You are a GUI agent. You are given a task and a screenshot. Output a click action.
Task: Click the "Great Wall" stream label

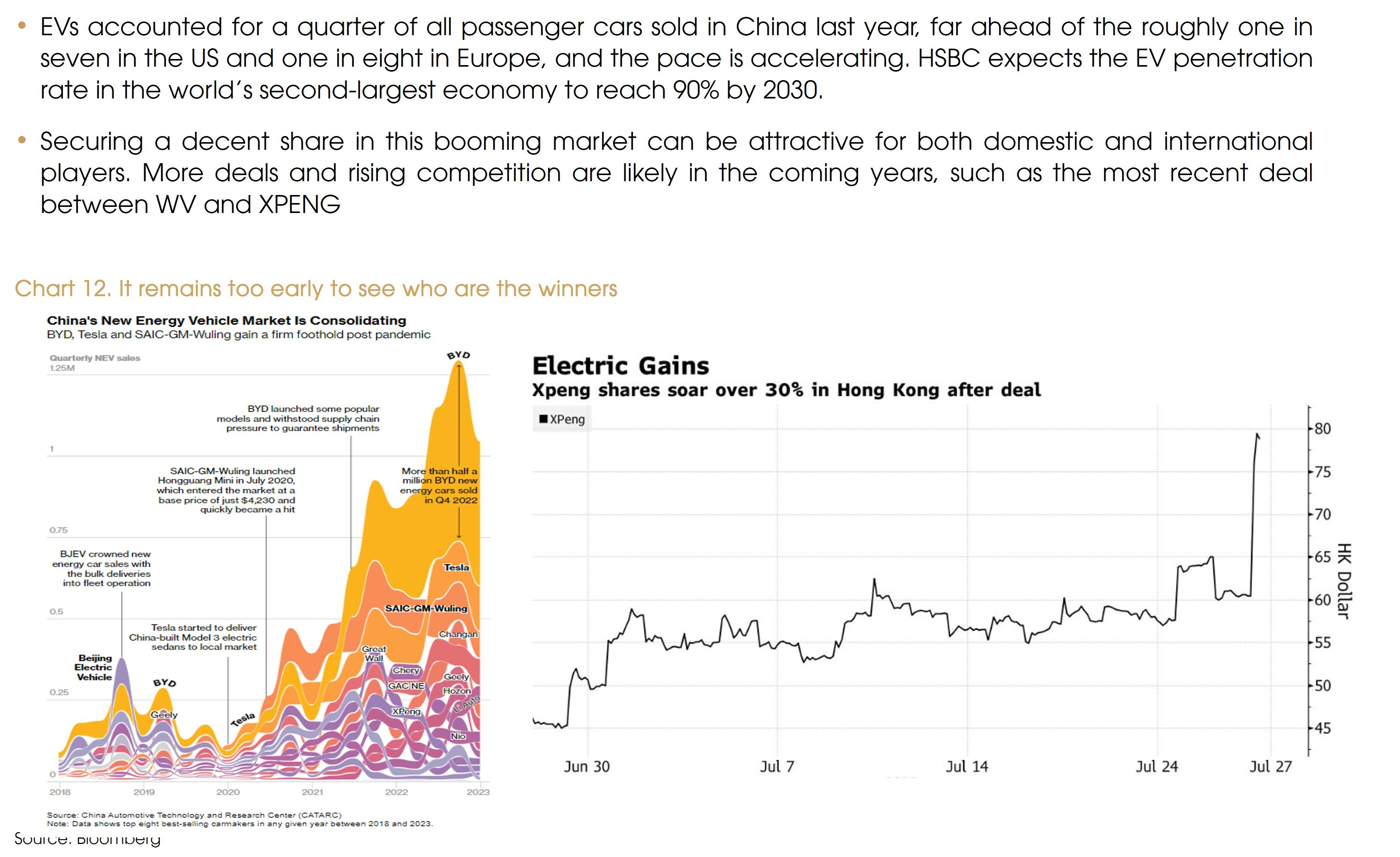374,654
